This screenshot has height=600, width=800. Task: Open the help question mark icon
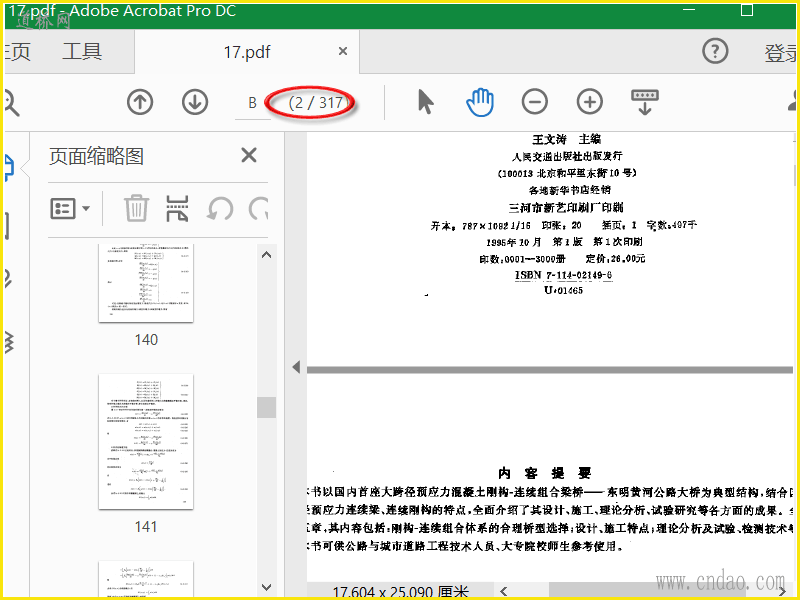coord(715,51)
